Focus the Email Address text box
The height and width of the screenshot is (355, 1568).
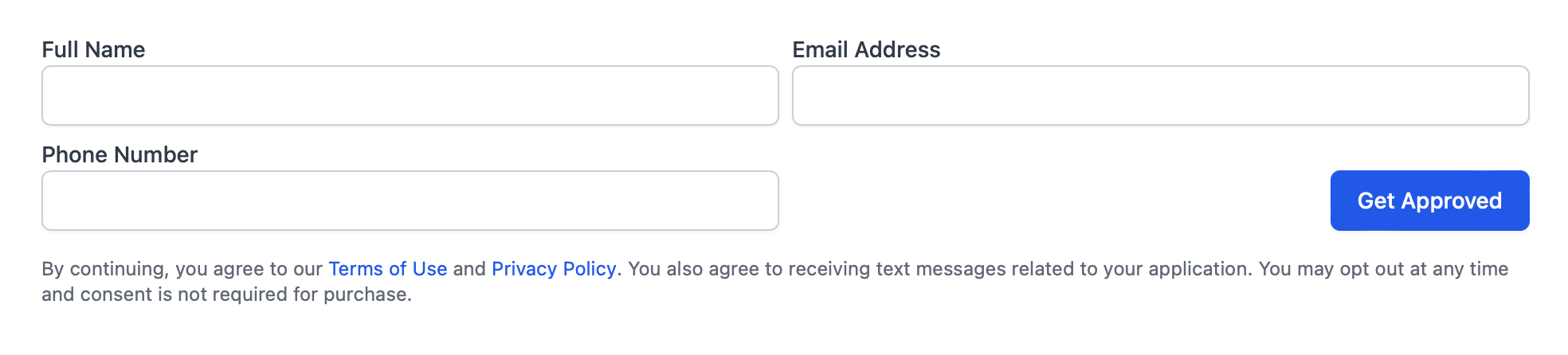coord(1160,96)
